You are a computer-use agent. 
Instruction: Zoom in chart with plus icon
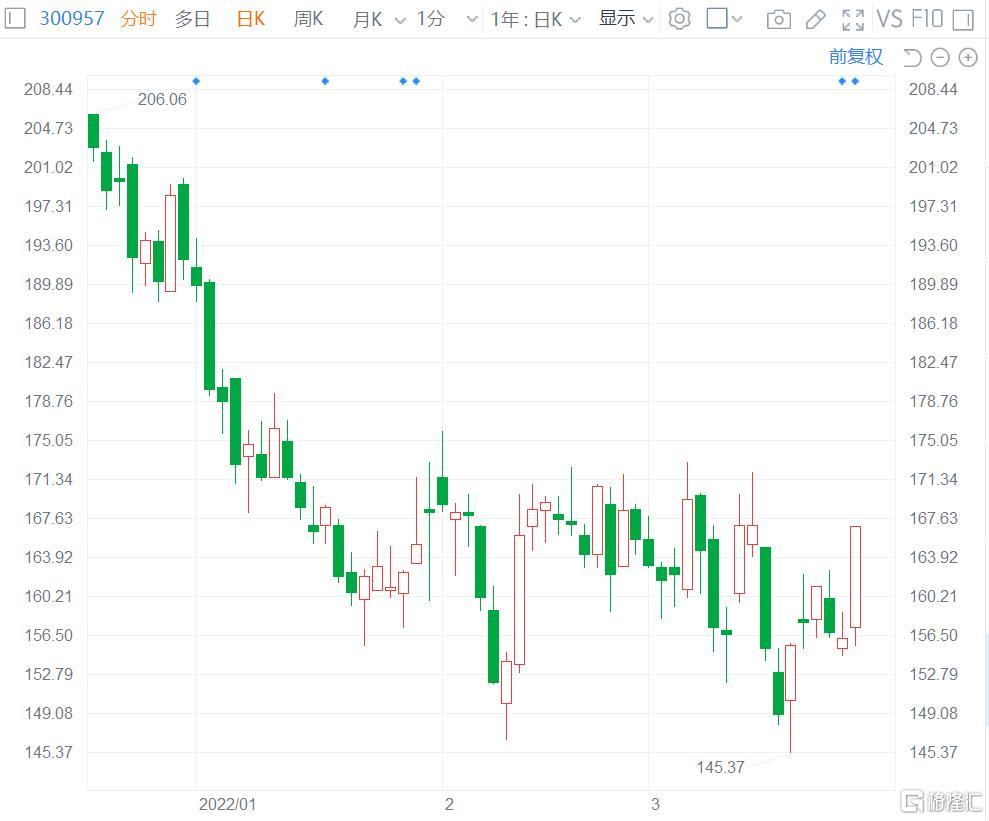(x=968, y=57)
